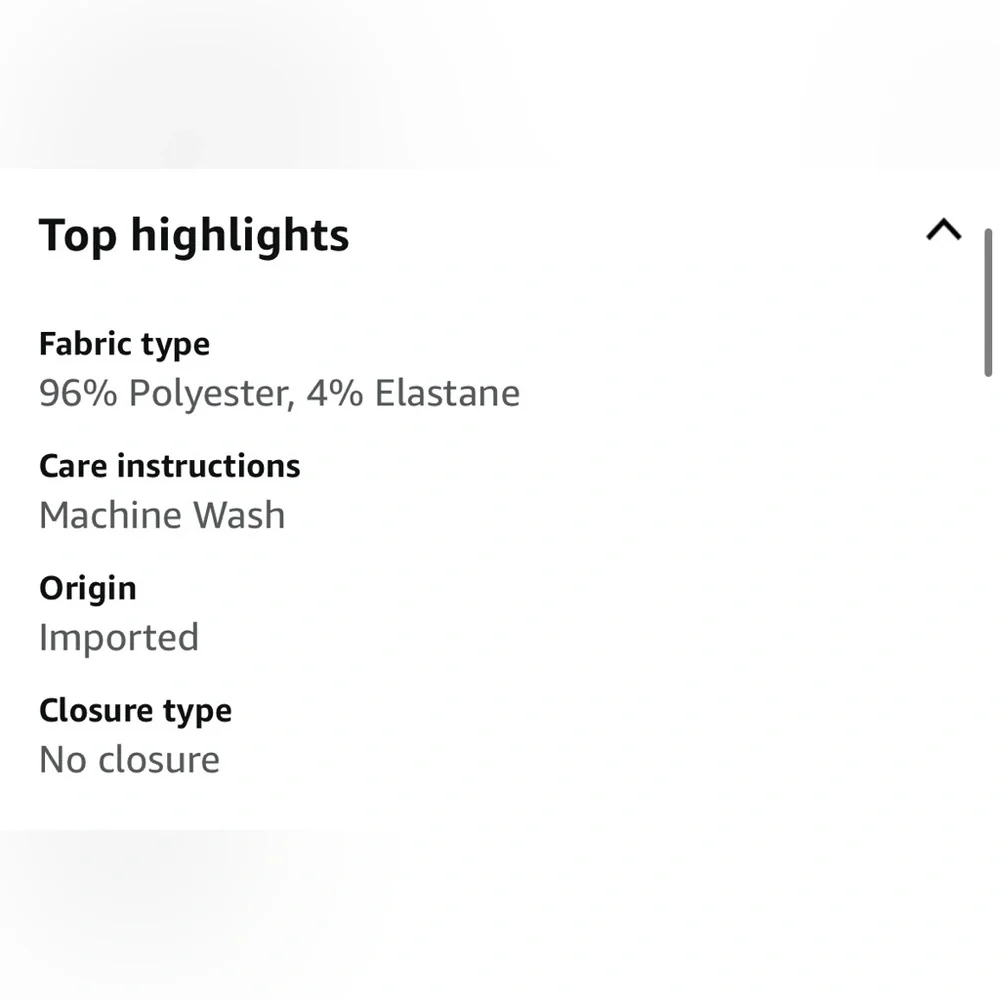The image size is (1000, 1000).
Task: Click the vertical scrollbar thumb
Action: [x=988, y=302]
